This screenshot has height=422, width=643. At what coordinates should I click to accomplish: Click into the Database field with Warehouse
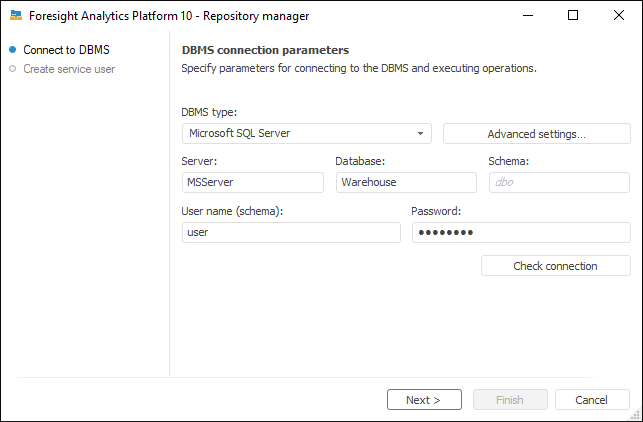point(405,182)
